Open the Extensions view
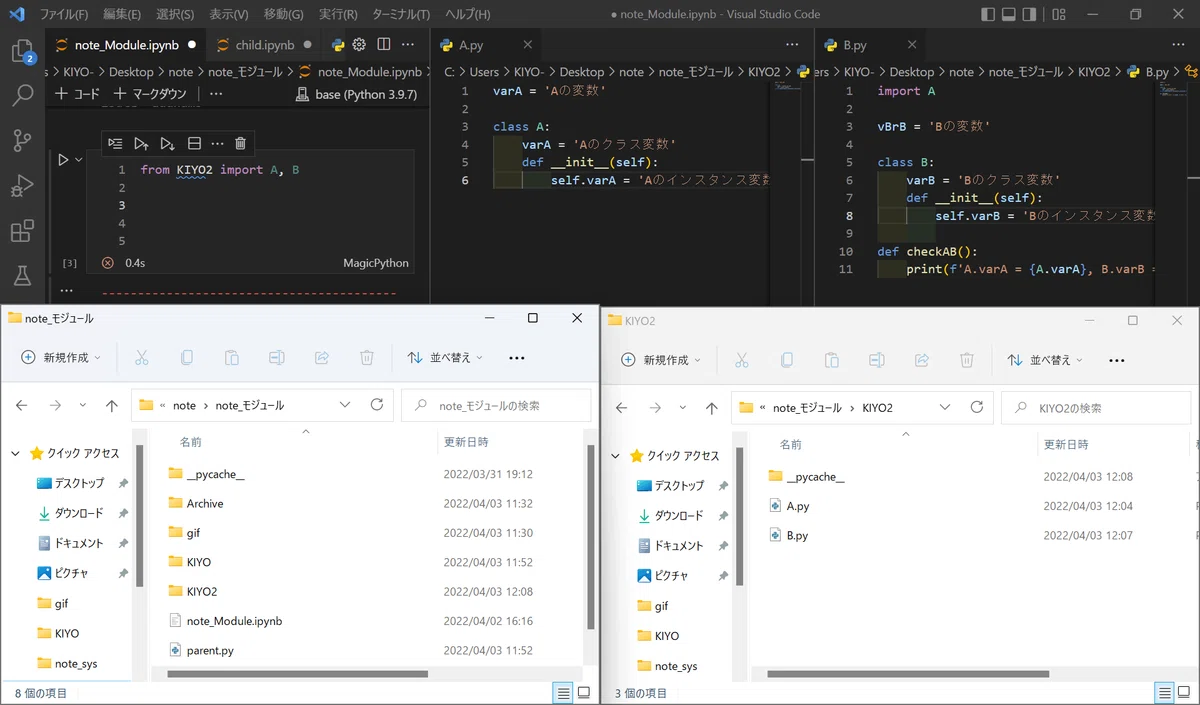Screen dimensions: 1200x705 [22, 232]
